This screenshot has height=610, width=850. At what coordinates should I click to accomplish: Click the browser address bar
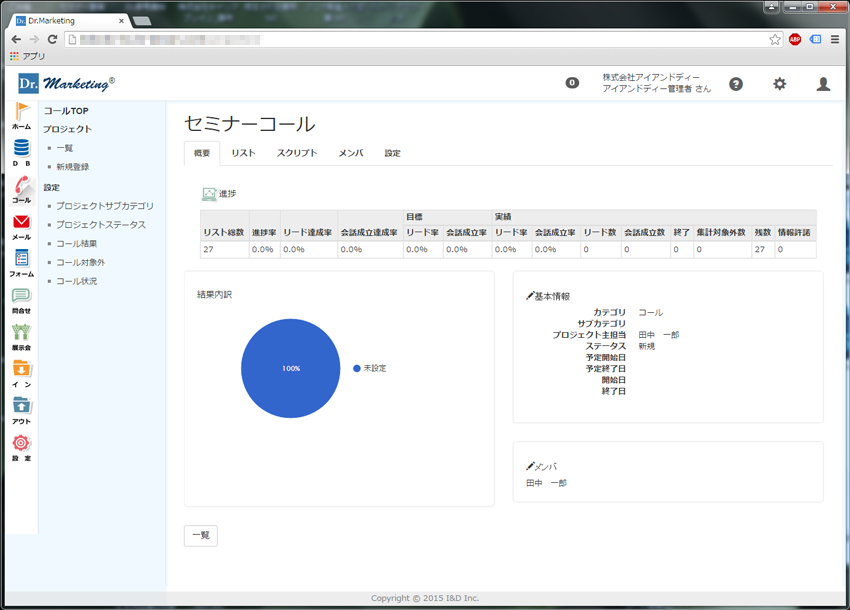(420, 39)
